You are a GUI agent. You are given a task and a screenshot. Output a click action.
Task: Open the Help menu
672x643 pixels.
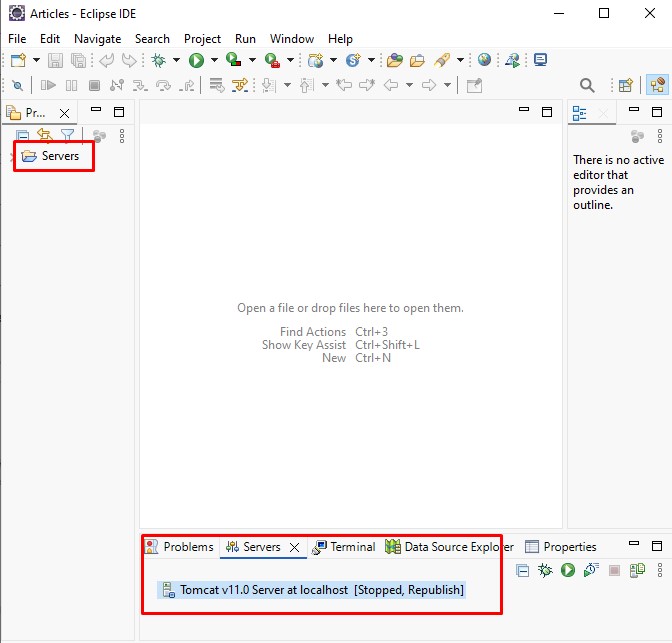point(340,39)
